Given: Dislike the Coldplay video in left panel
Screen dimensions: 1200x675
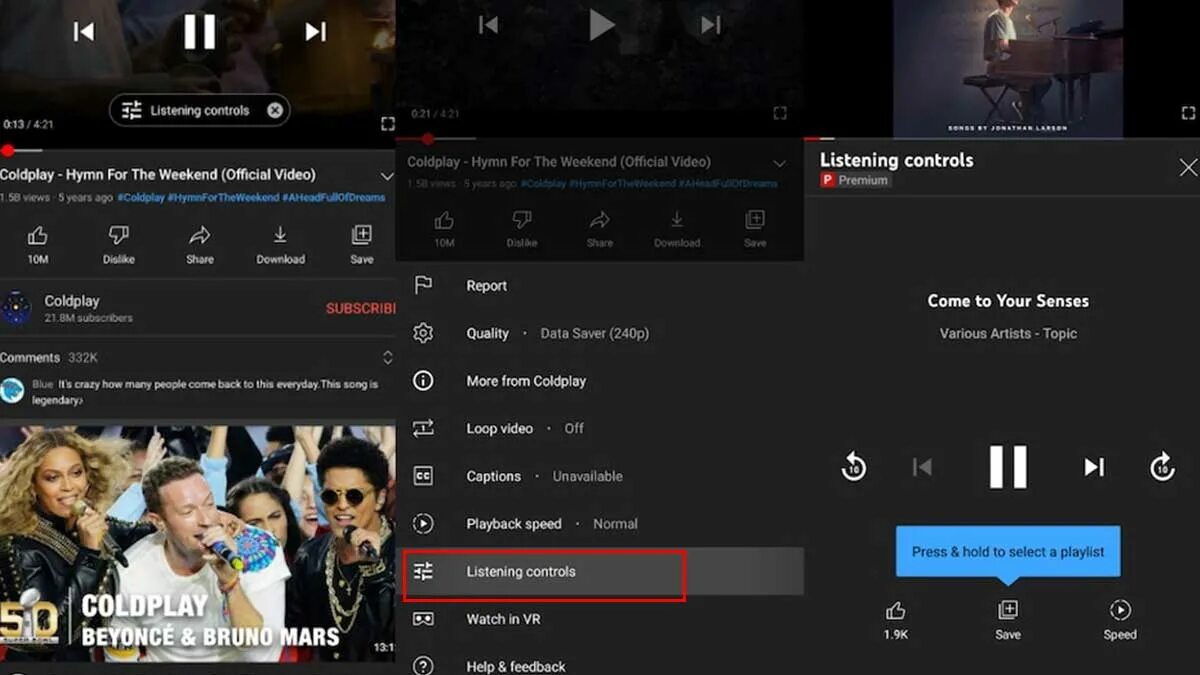Looking at the screenshot, I should click(118, 245).
